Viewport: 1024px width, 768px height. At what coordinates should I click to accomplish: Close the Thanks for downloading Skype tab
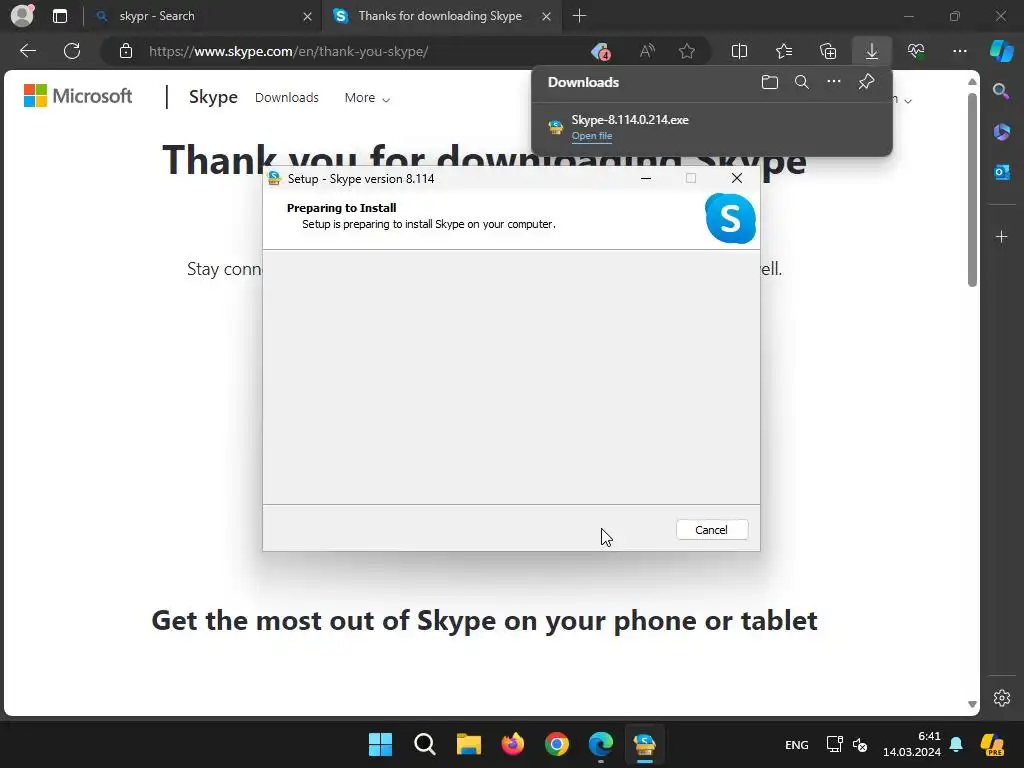point(546,17)
